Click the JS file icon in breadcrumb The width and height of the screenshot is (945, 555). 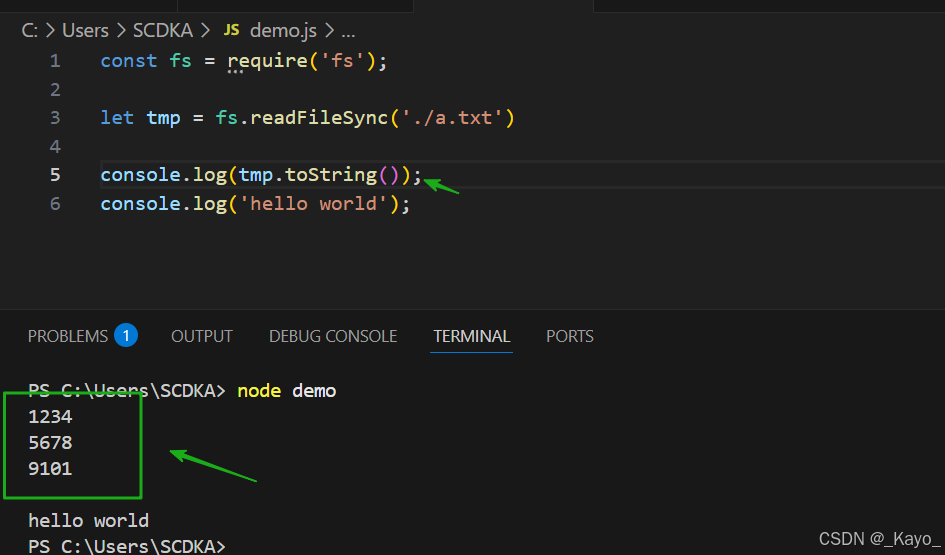coord(231,30)
